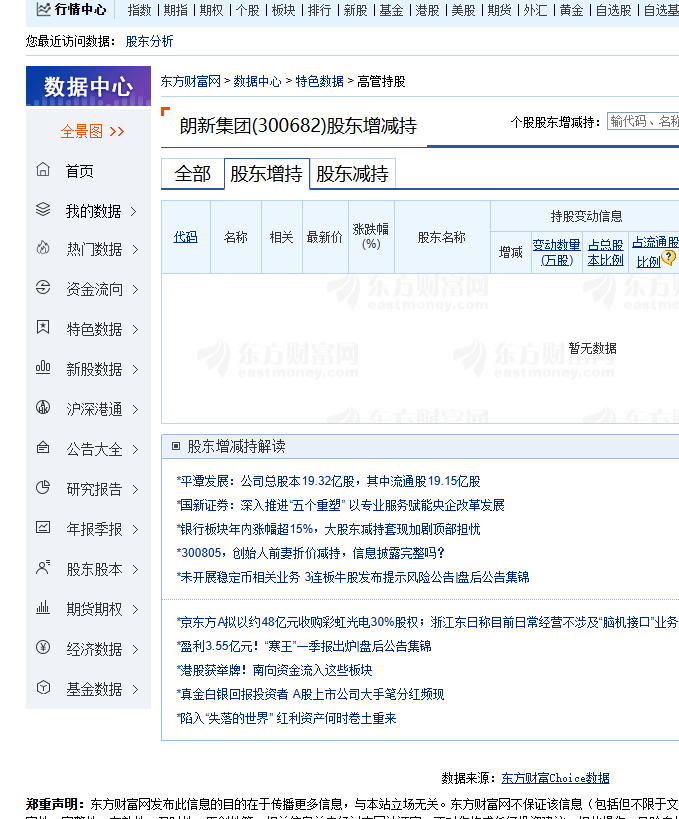Expand the 我的数据 submenu arrow

pos(134,212)
